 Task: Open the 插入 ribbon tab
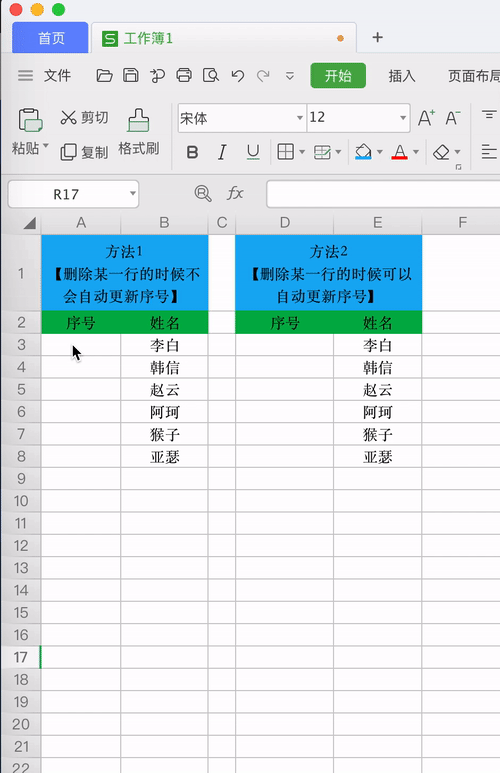point(402,76)
